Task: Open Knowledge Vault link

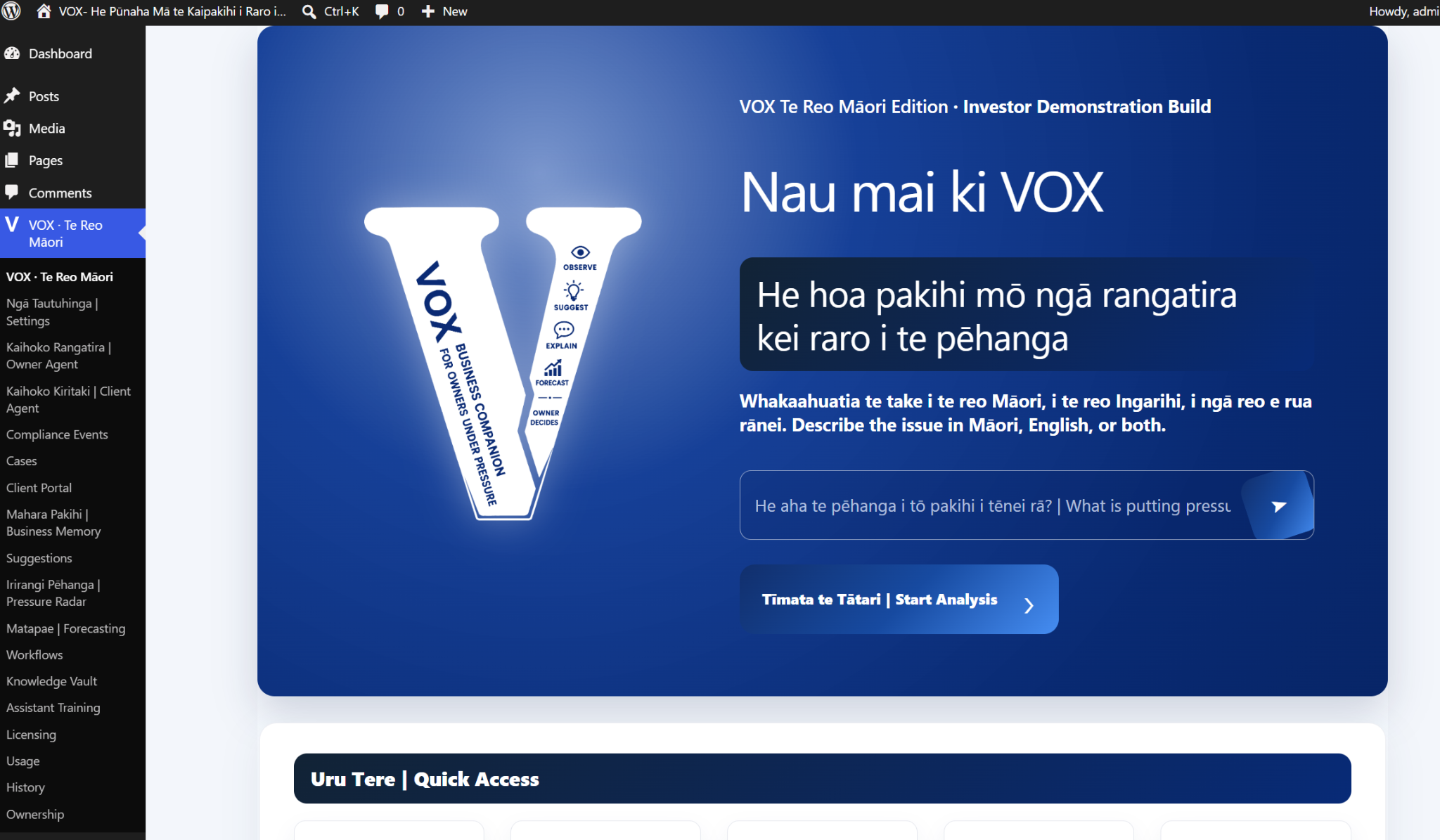Action: coord(51,681)
